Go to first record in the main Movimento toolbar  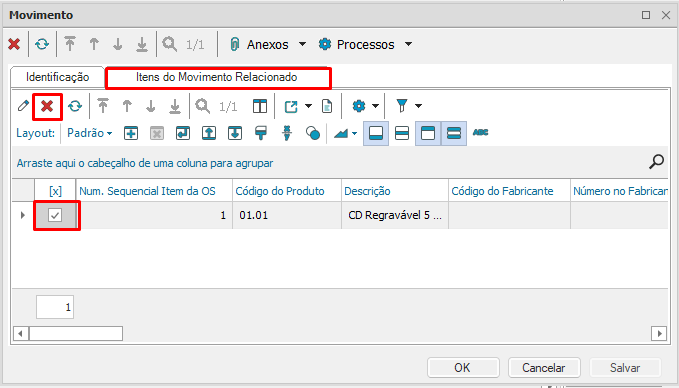tap(70, 44)
